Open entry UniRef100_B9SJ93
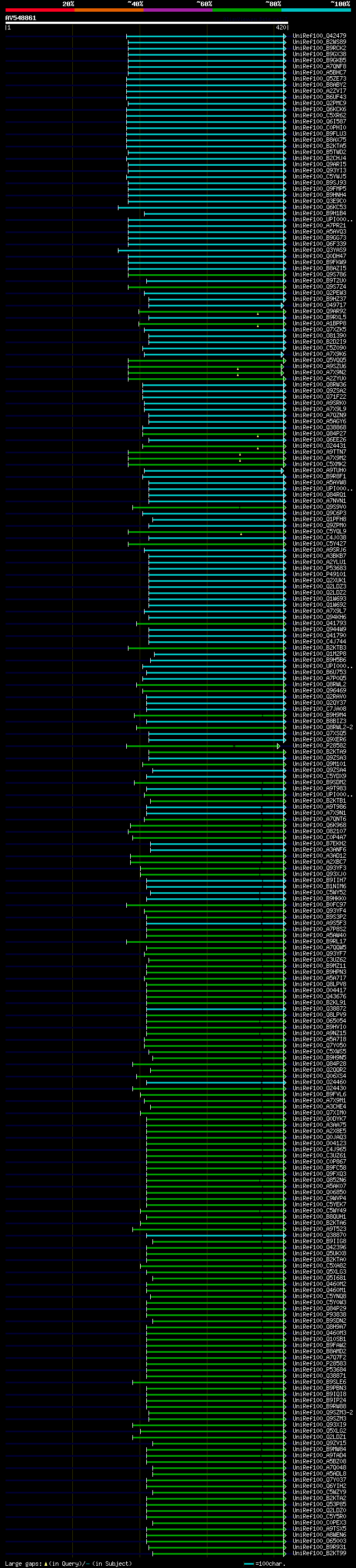356x1568 pixels. tap(319, 182)
